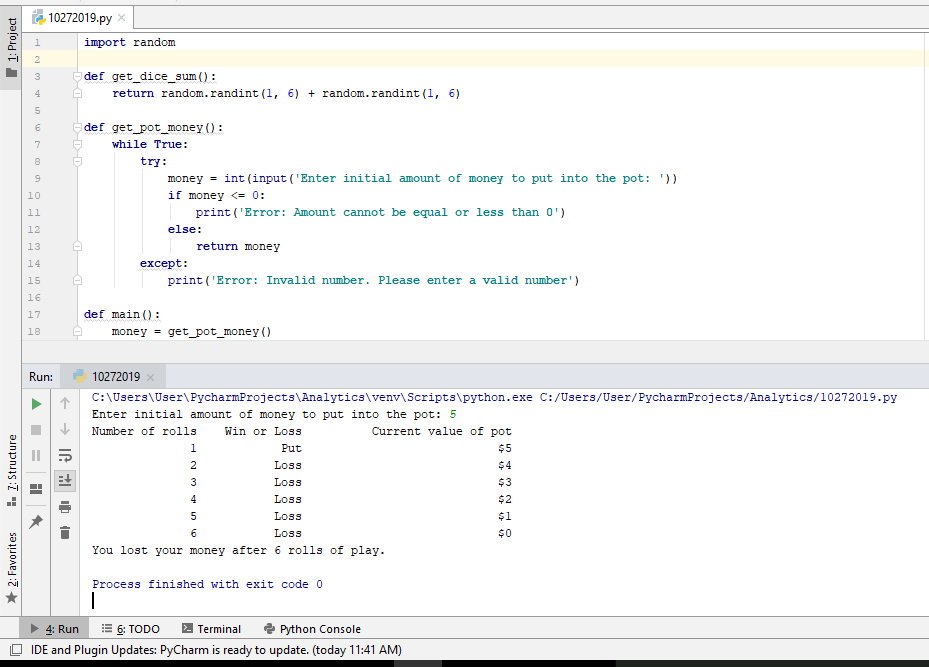This screenshot has height=667, width=929.
Task: Click the 'except:' keyword on line 14
Action: tap(164, 264)
